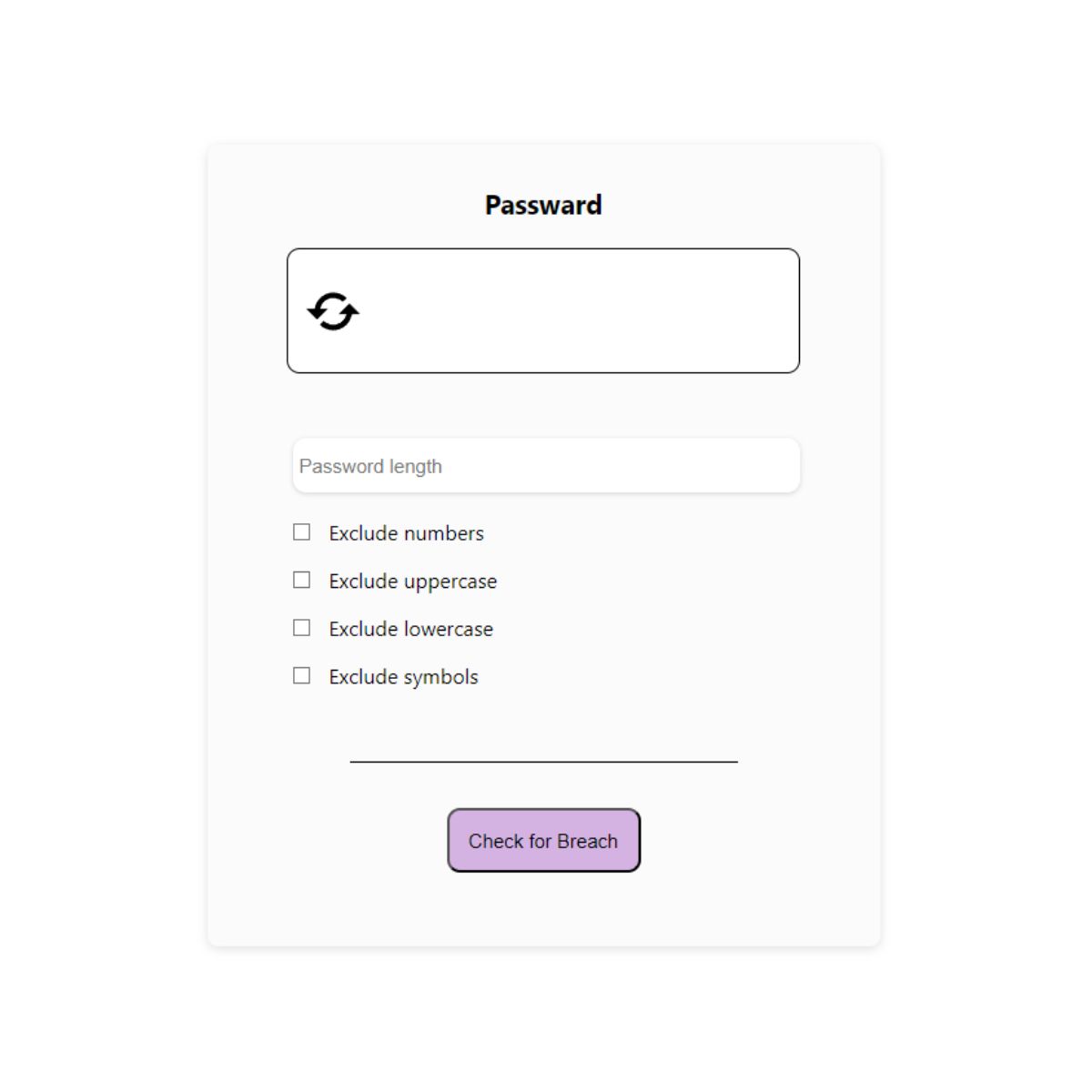
Task: Click the regenerate password refresh icon
Action: [x=333, y=311]
